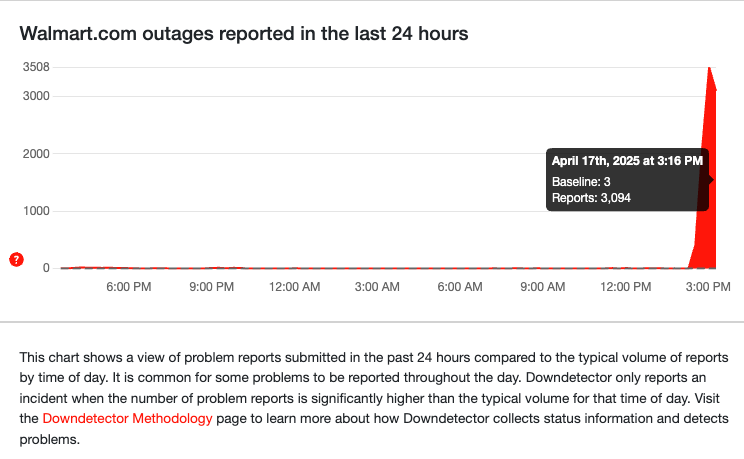Click the 3508 maximum y-axis label

[x=37, y=67]
